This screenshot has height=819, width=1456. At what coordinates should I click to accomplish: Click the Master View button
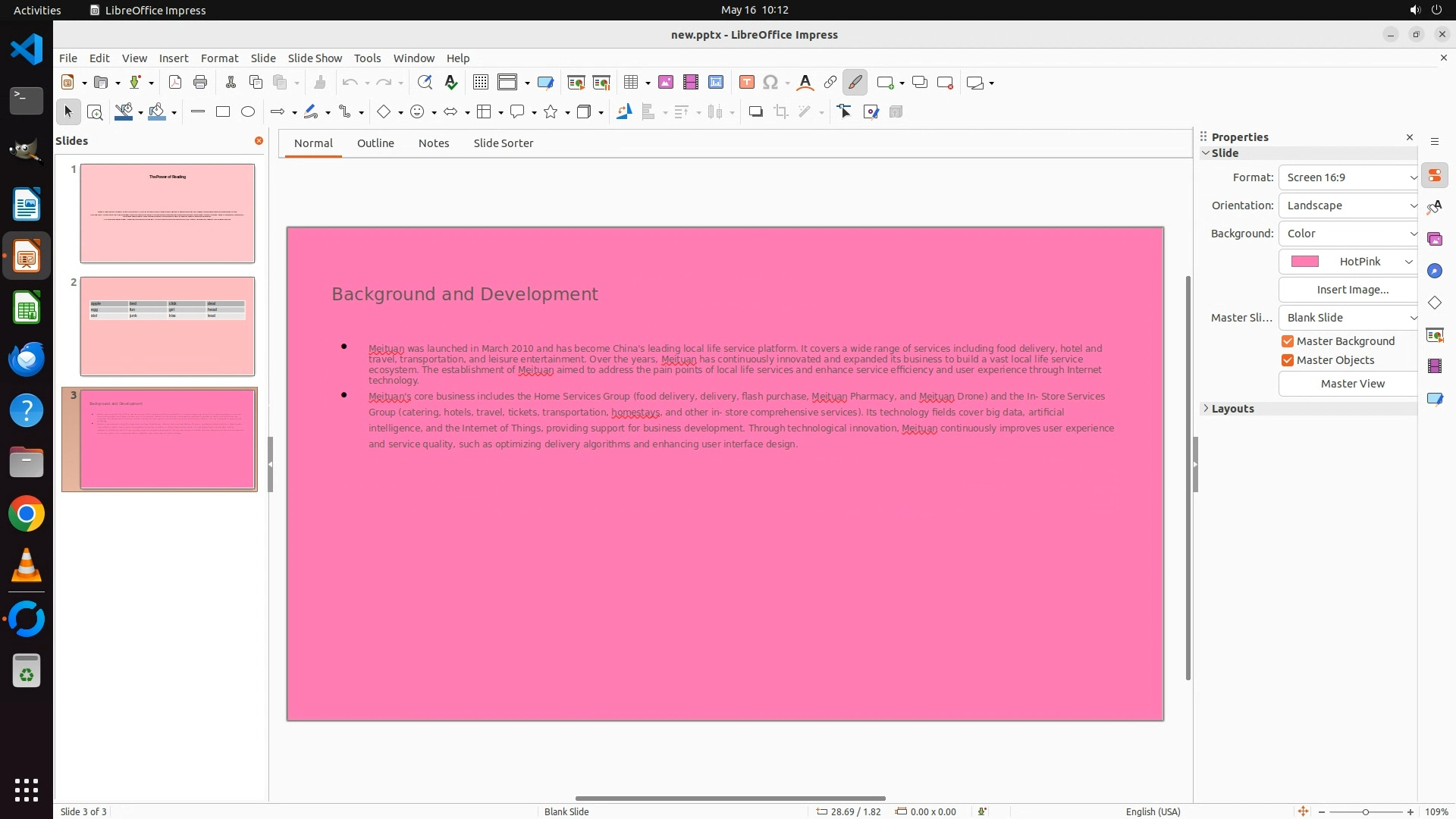(x=1352, y=384)
